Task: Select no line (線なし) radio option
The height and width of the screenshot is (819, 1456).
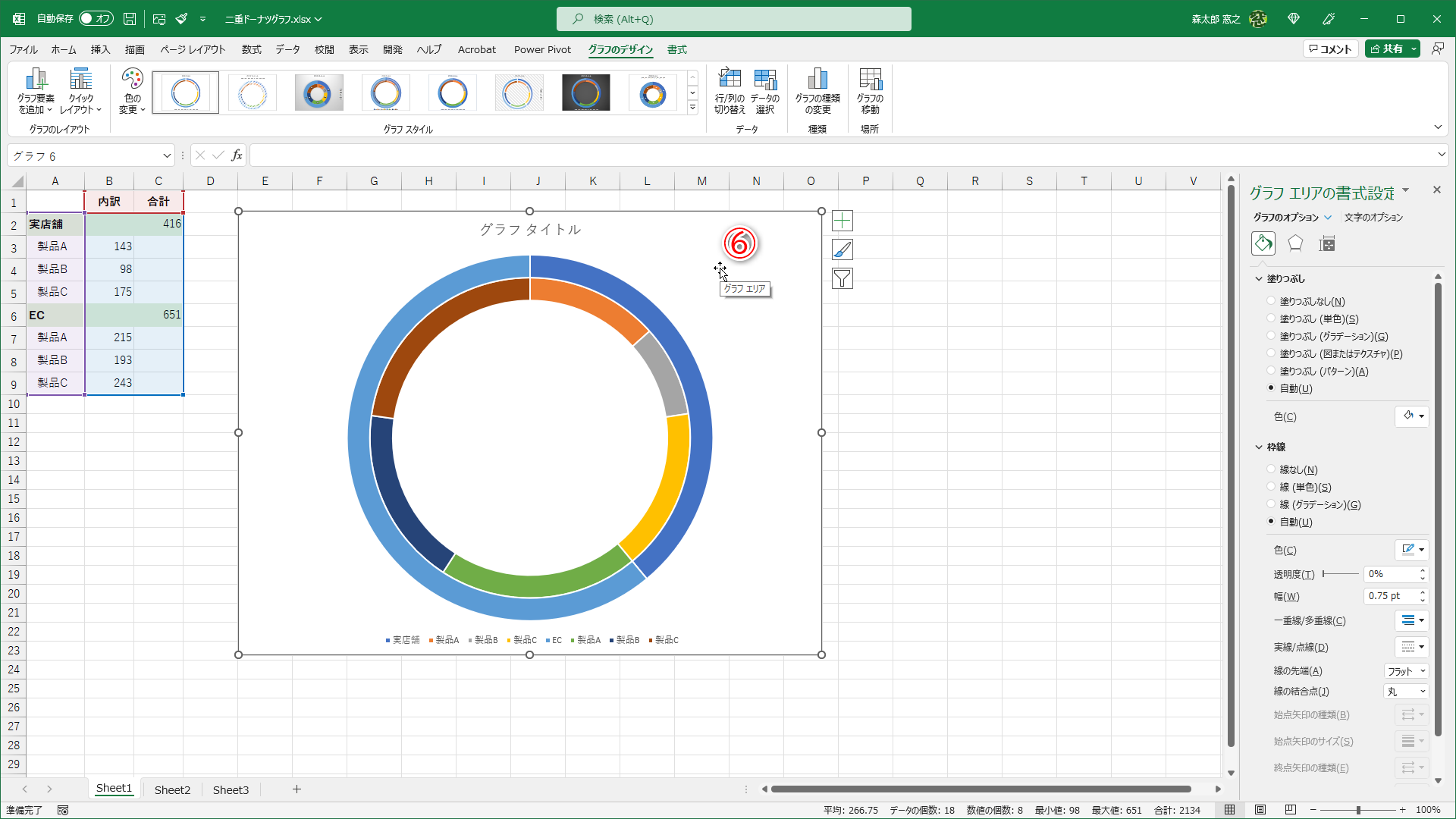Action: (1271, 469)
